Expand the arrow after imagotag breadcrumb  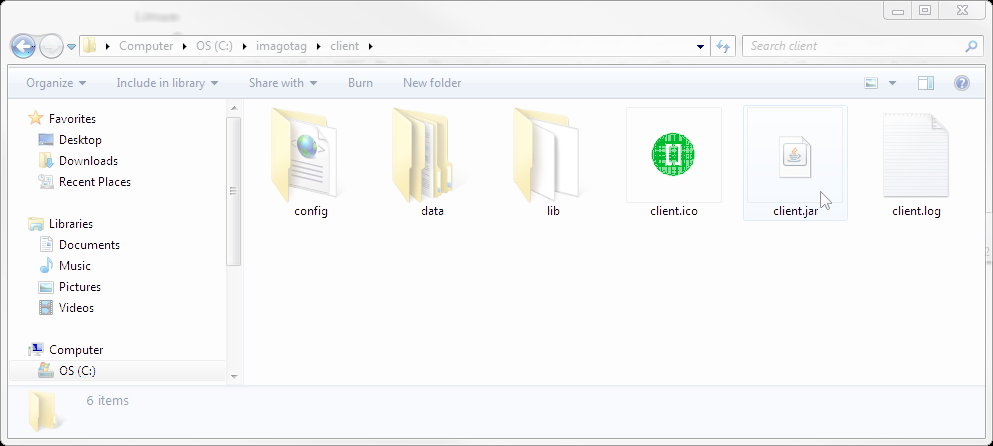pos(319,46)
